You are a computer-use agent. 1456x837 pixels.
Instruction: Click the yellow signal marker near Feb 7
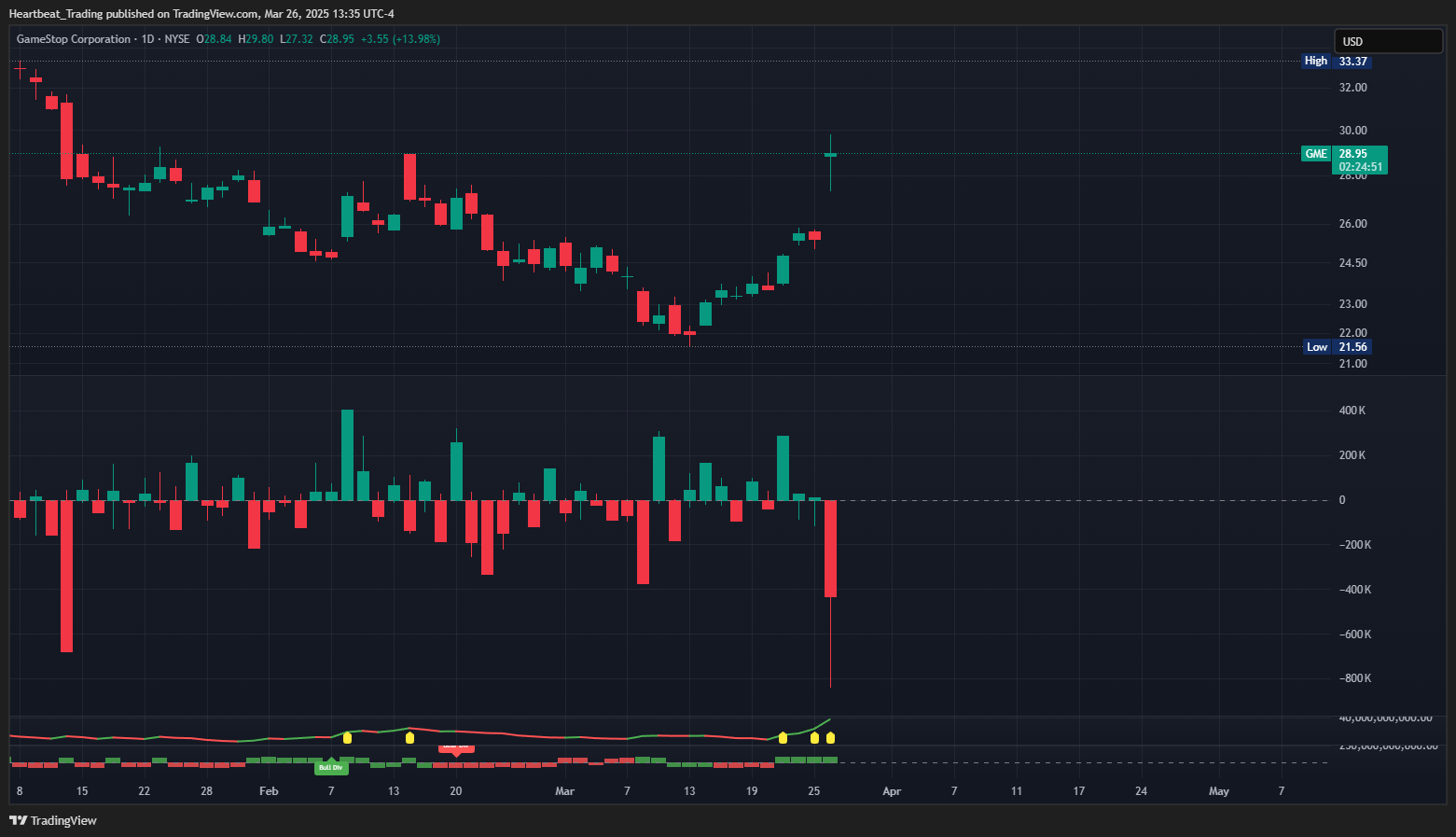tap(347, 738)
